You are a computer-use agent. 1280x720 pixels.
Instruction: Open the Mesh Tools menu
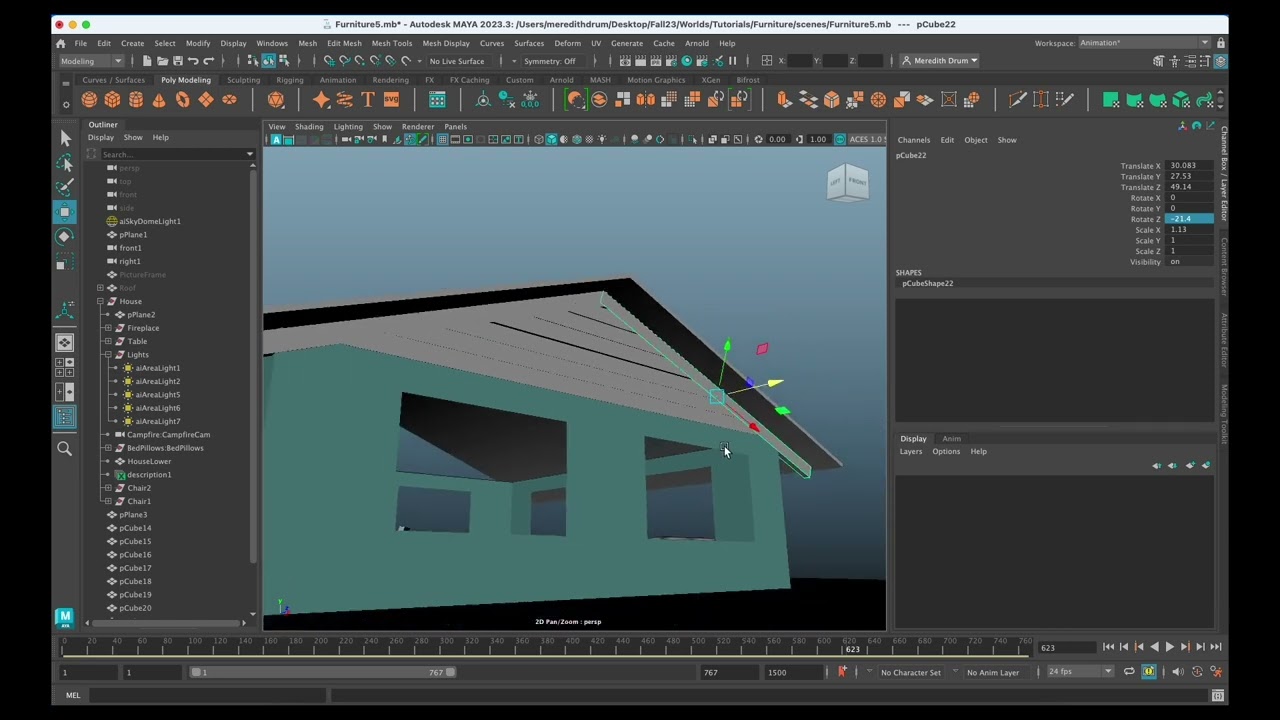pyautogui.click(x=392, y=43)
